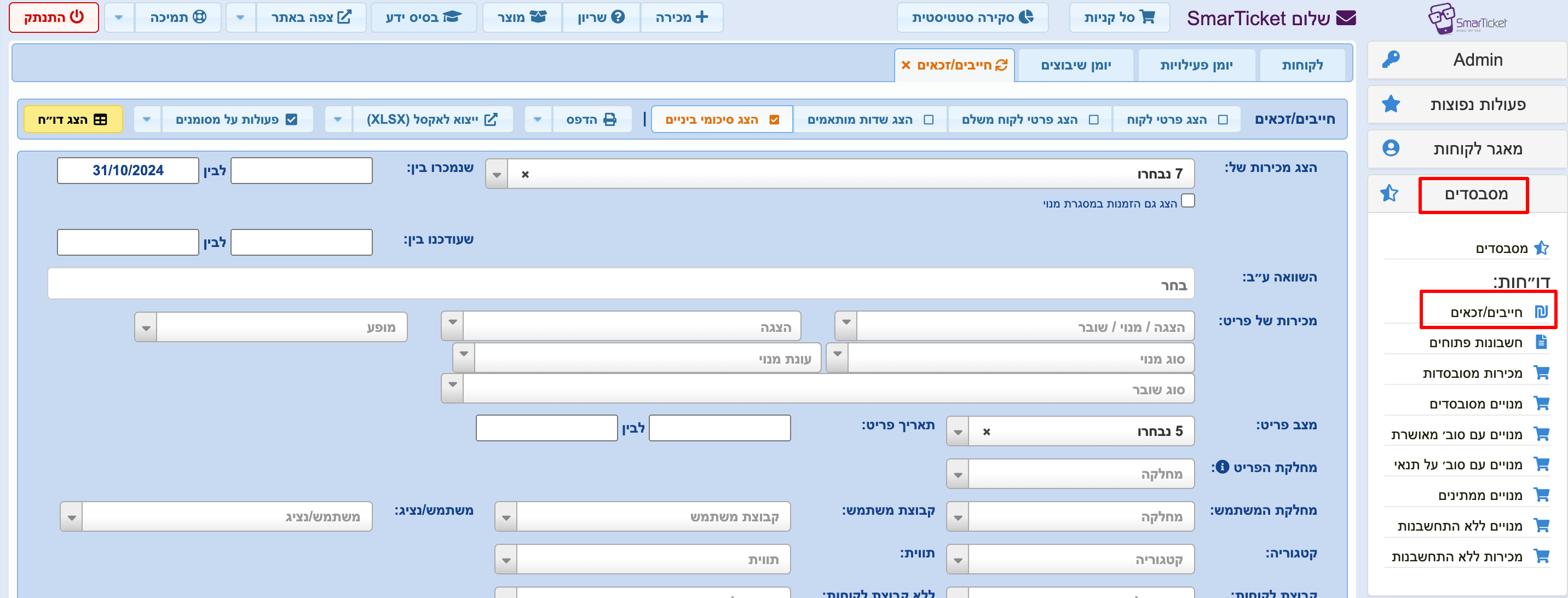1568x598 pixels.
Task: Refresh the חייבים/זכאים tab via refresh icon
Action: (1001, 65)
